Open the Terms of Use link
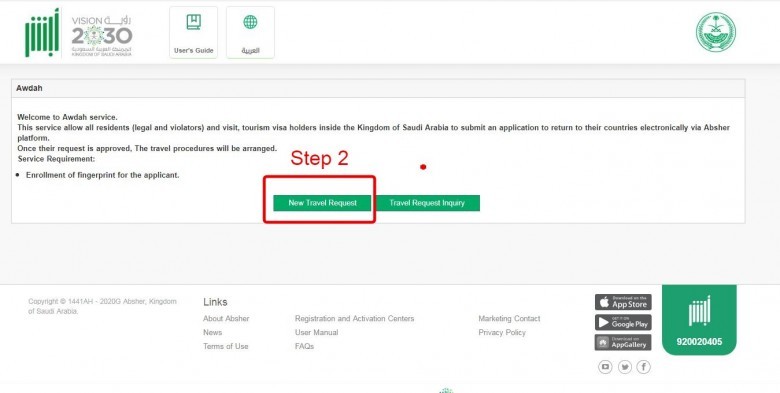Viewport: 780px width, 393px height. pyautogui.click(x=225, y=346)
